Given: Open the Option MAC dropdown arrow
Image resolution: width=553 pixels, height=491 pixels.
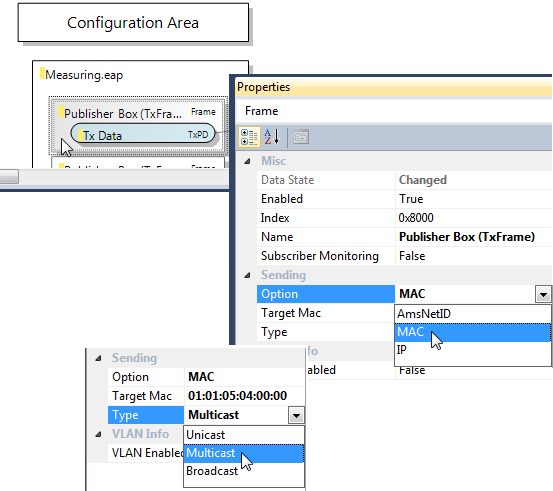Looking at the screenshot, I should tap(543, 294).
